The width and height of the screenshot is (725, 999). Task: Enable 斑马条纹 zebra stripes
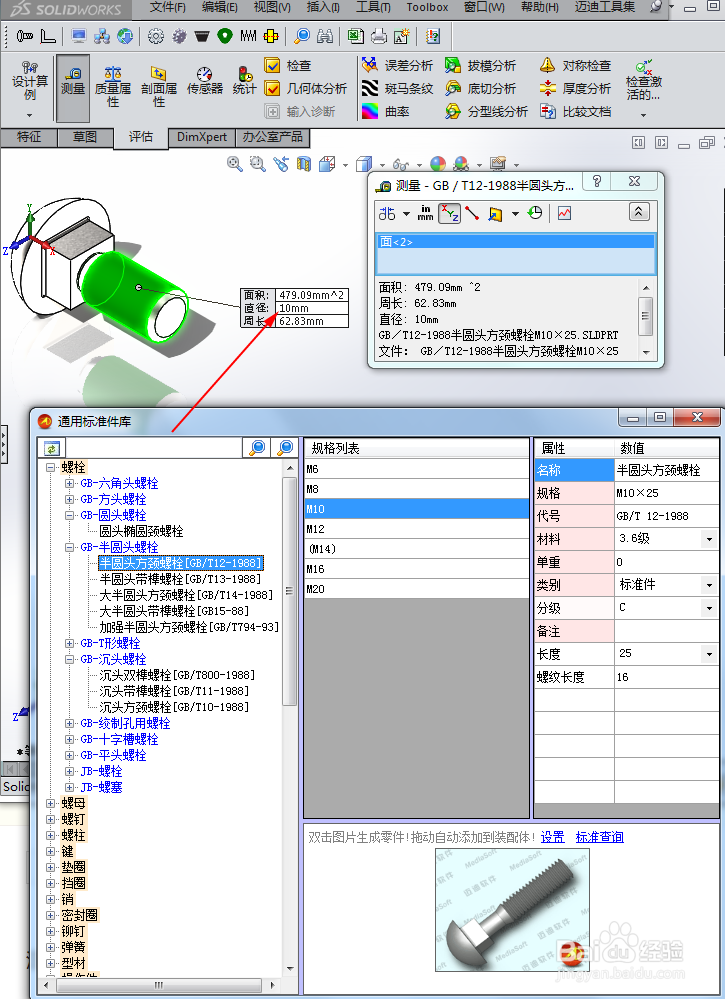tap(397, 88)
